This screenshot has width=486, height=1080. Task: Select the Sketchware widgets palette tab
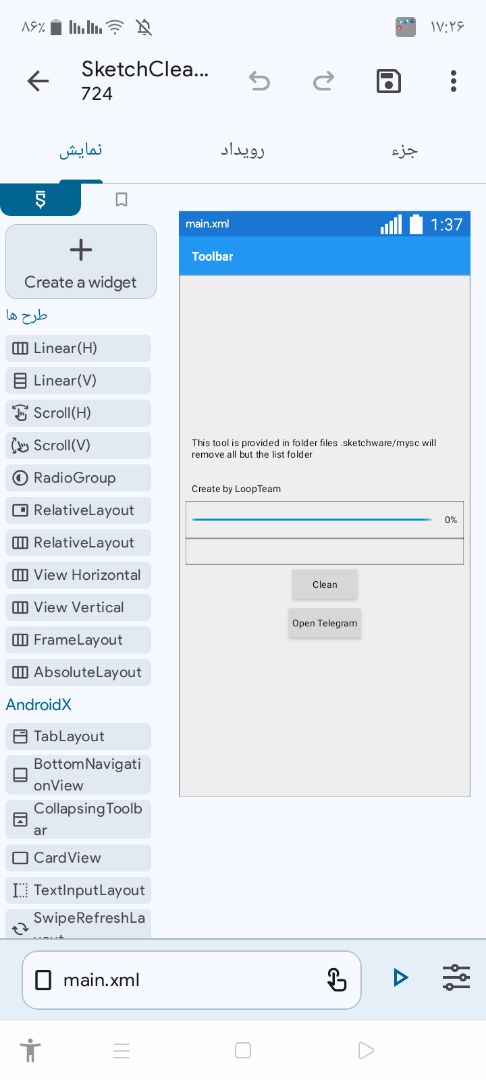(x=41, y=200)
